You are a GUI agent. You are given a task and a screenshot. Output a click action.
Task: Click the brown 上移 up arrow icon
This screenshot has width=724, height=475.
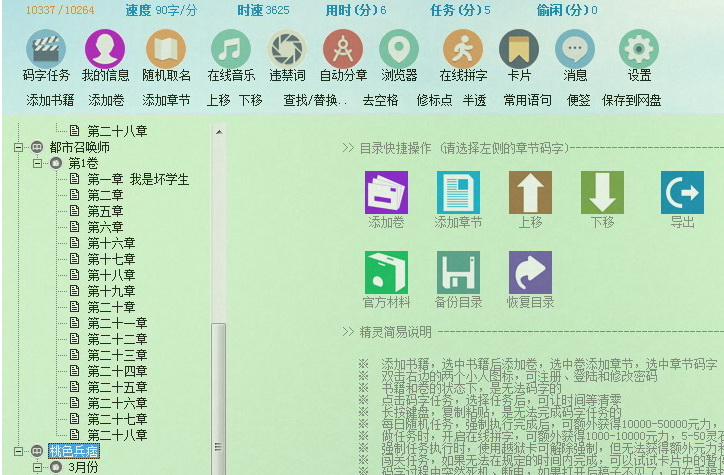pos(531,192)
